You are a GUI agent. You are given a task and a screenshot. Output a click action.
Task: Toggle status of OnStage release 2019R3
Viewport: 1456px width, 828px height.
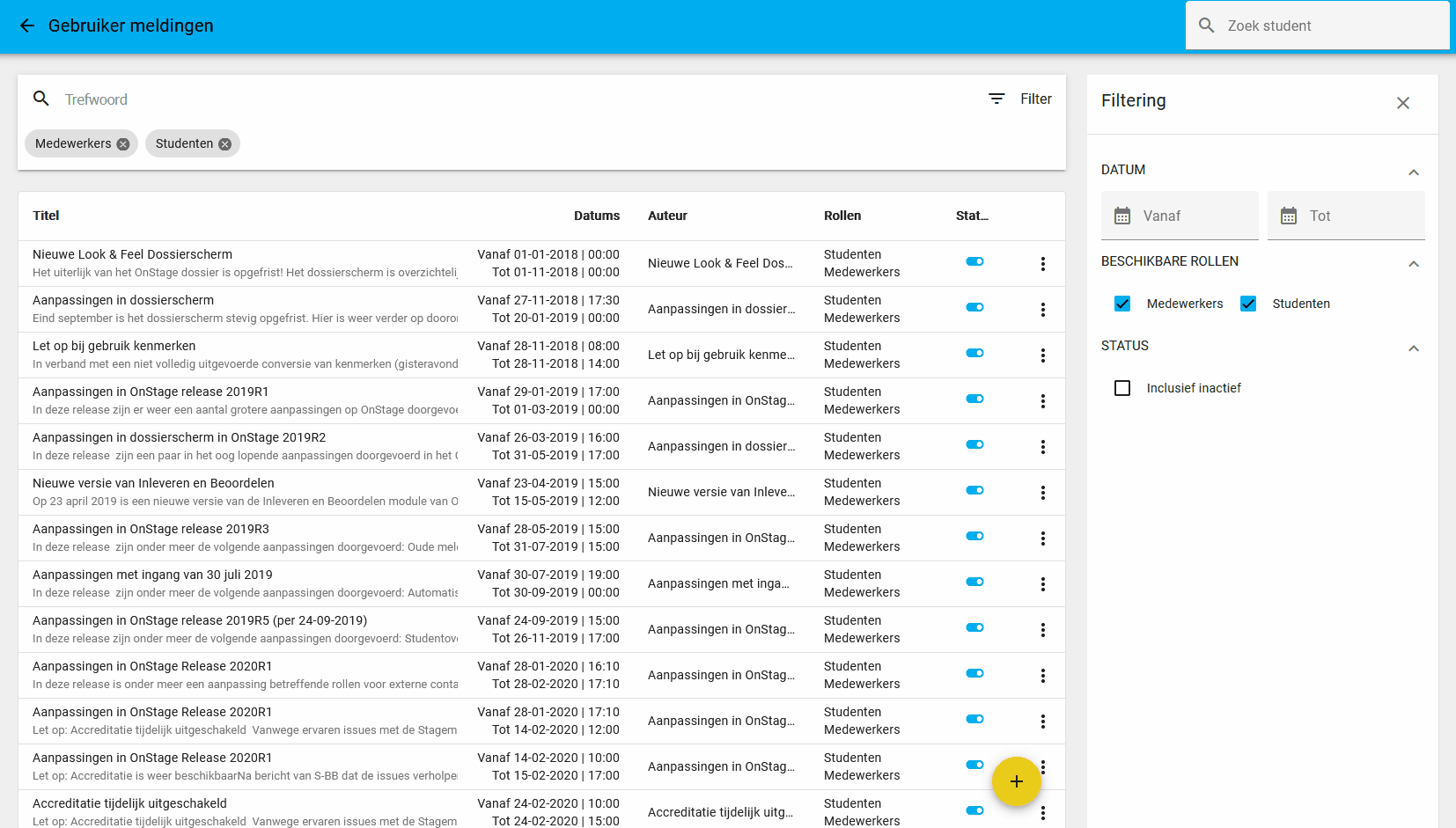974,536
